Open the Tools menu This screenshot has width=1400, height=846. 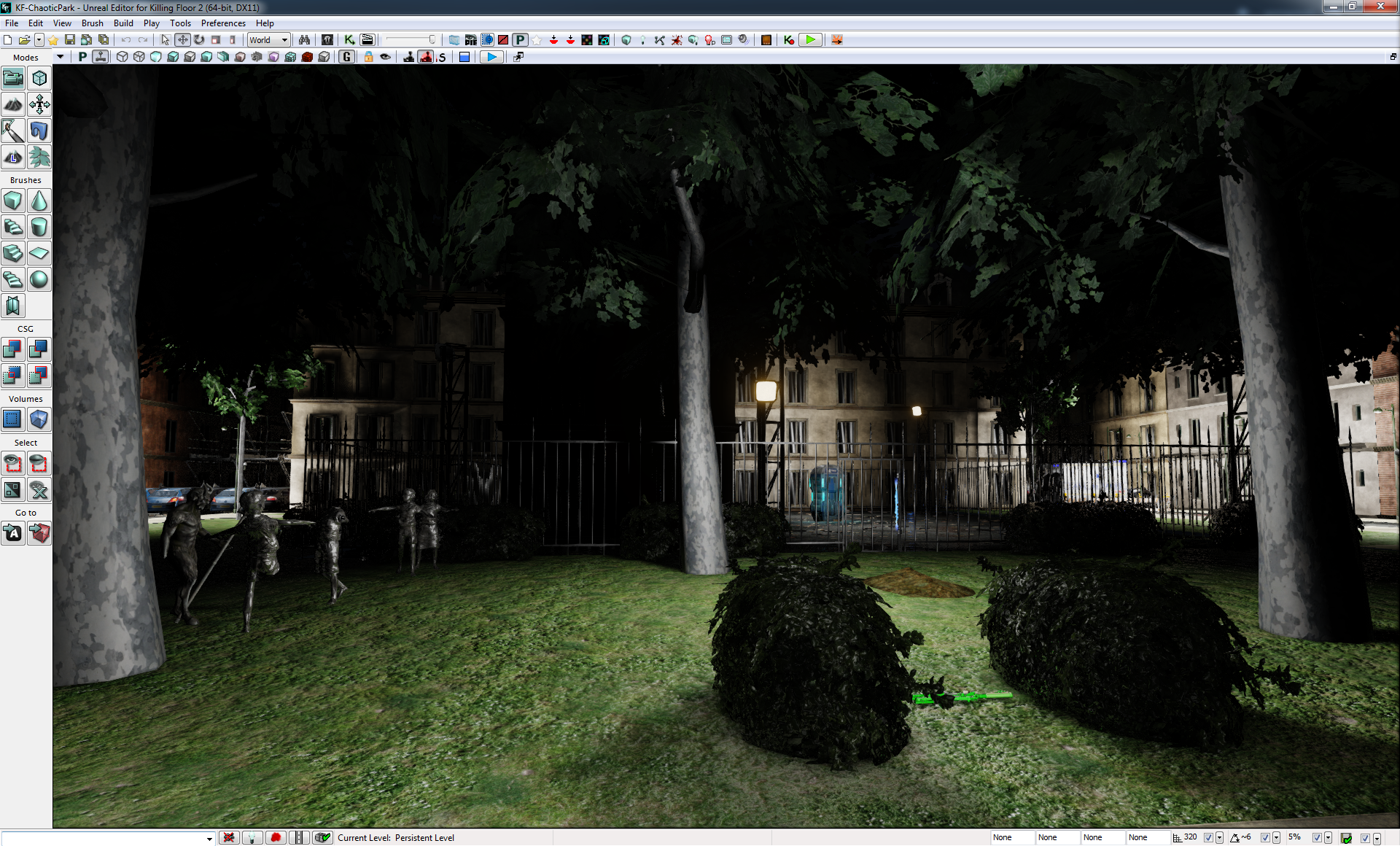coord(180,23)
